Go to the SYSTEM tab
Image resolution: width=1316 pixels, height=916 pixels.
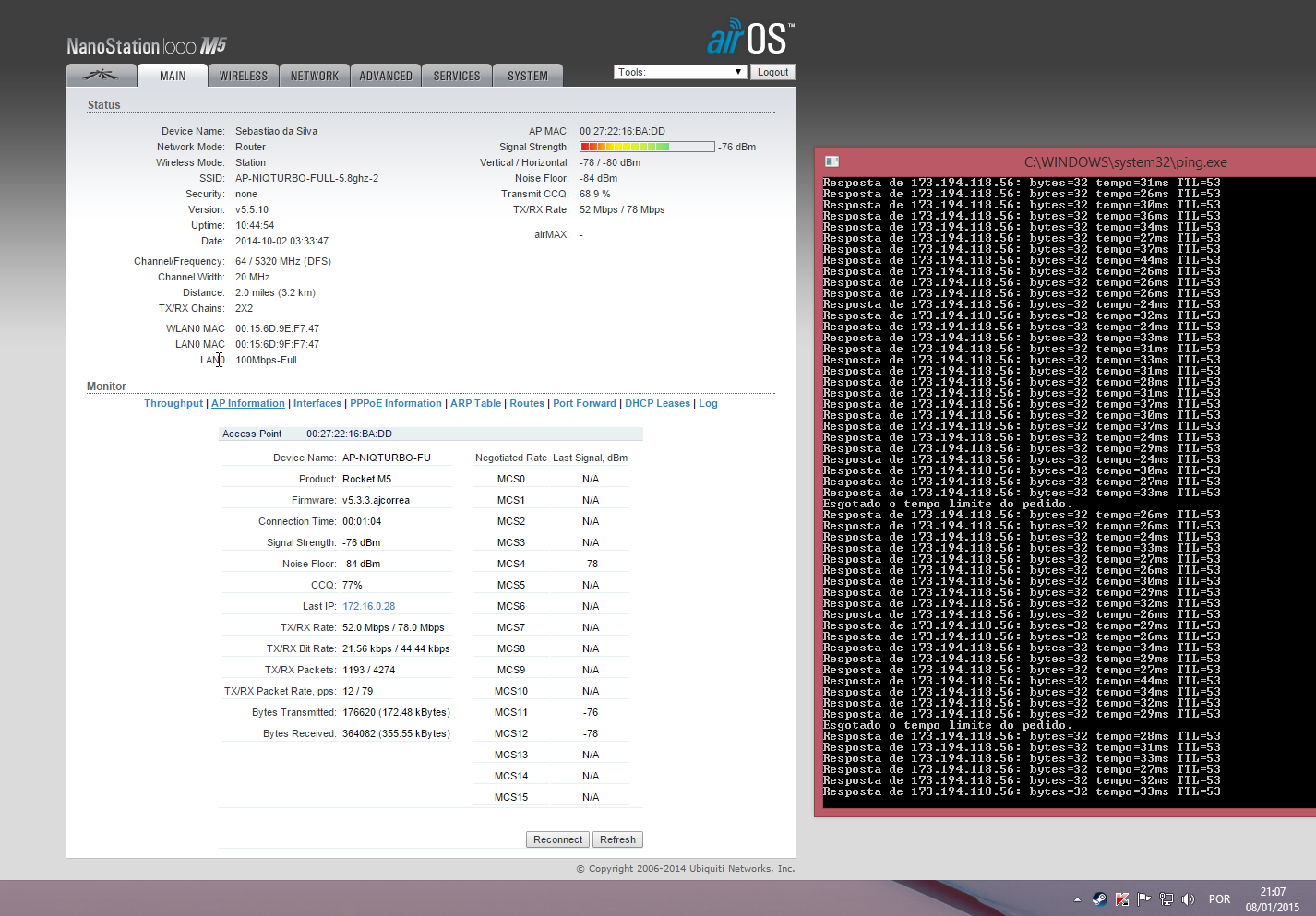tap(527, 76)
